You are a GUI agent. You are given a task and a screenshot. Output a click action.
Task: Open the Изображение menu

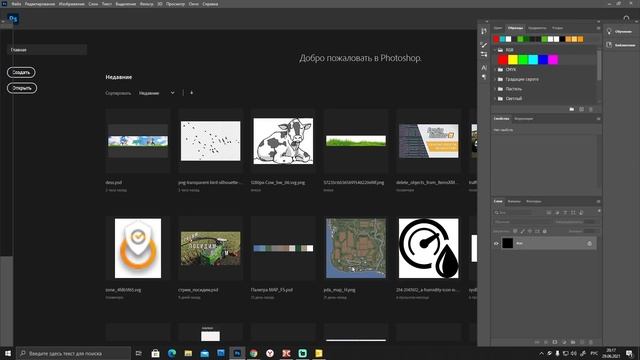click(71, 4)
